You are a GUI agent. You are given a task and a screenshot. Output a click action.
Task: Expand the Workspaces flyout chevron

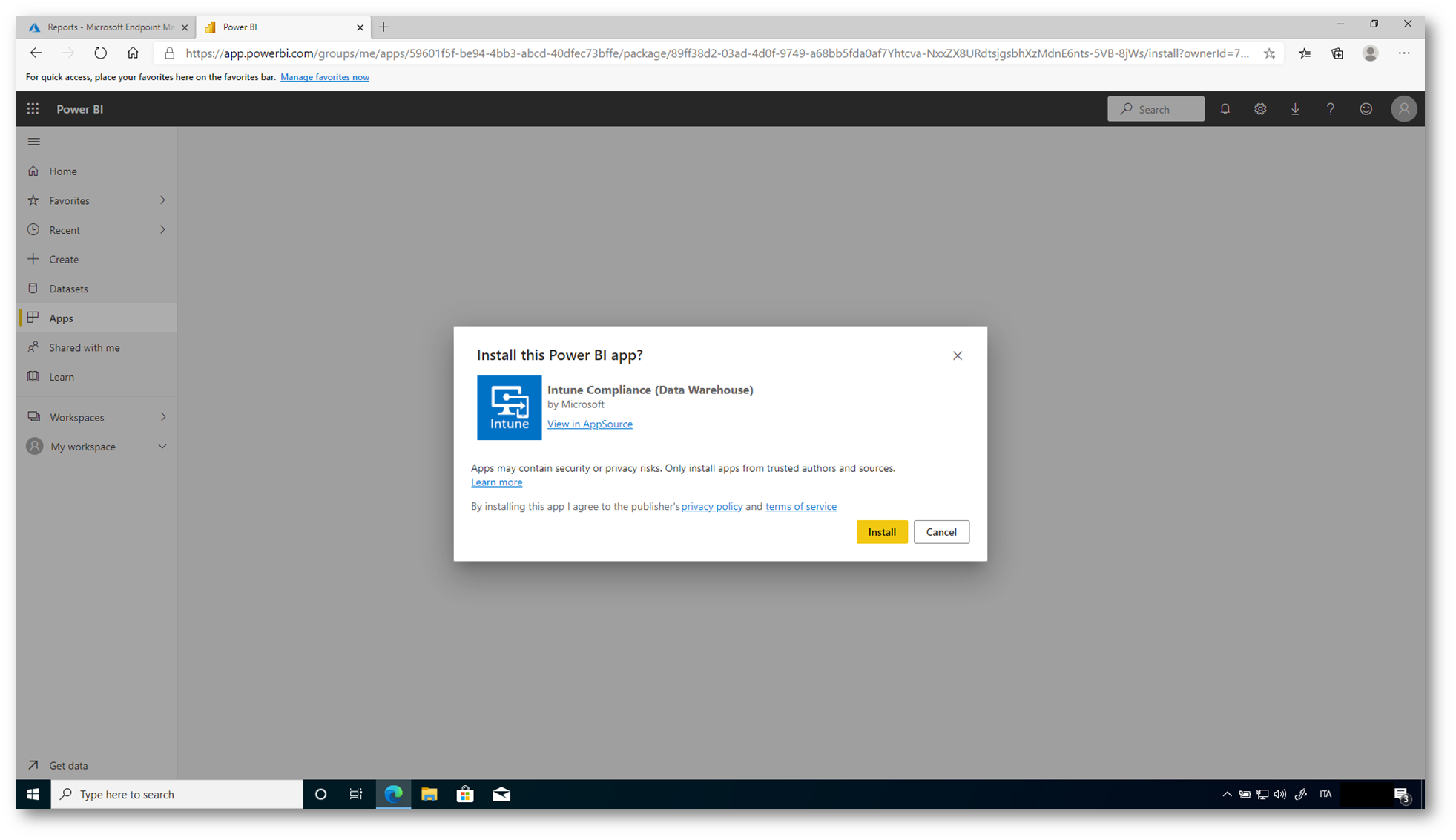[163, 417]
